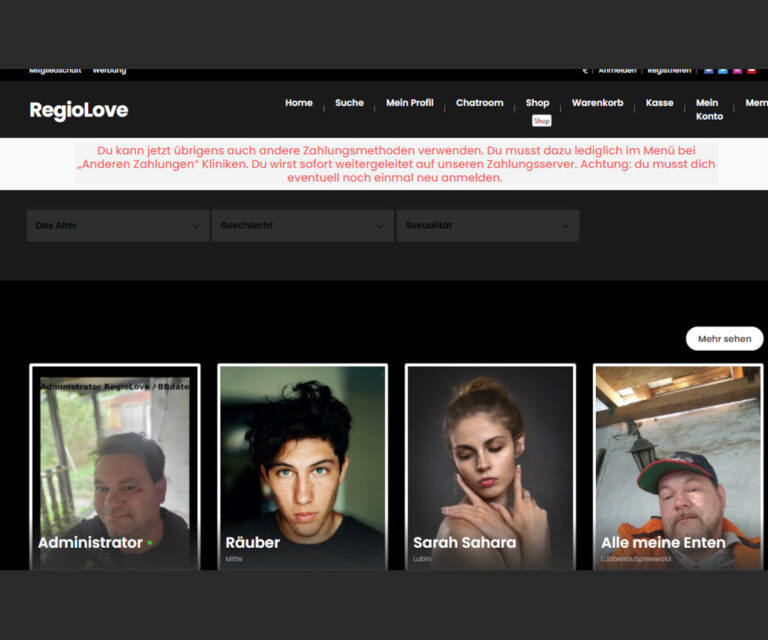Click the name 'Sarah Sahara'
Image resolution: width=768 pixels, height=640 pixels.
click(x=464, y=543)
